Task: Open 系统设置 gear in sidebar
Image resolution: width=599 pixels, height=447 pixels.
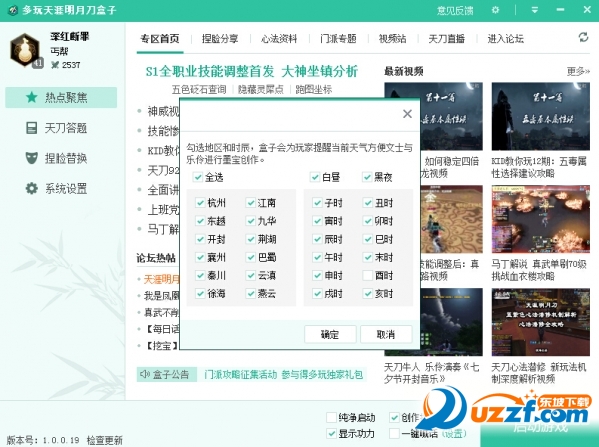Action: click(32, 188)
